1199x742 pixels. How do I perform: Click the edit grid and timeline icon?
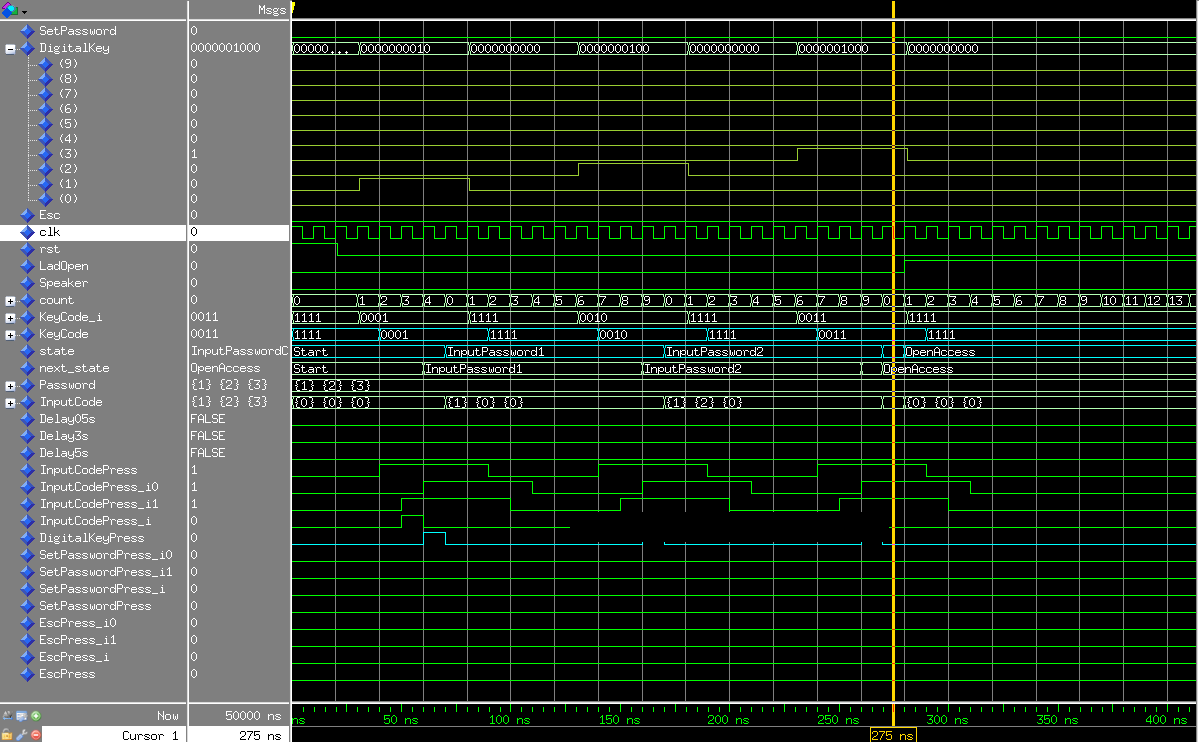(21, 716)
